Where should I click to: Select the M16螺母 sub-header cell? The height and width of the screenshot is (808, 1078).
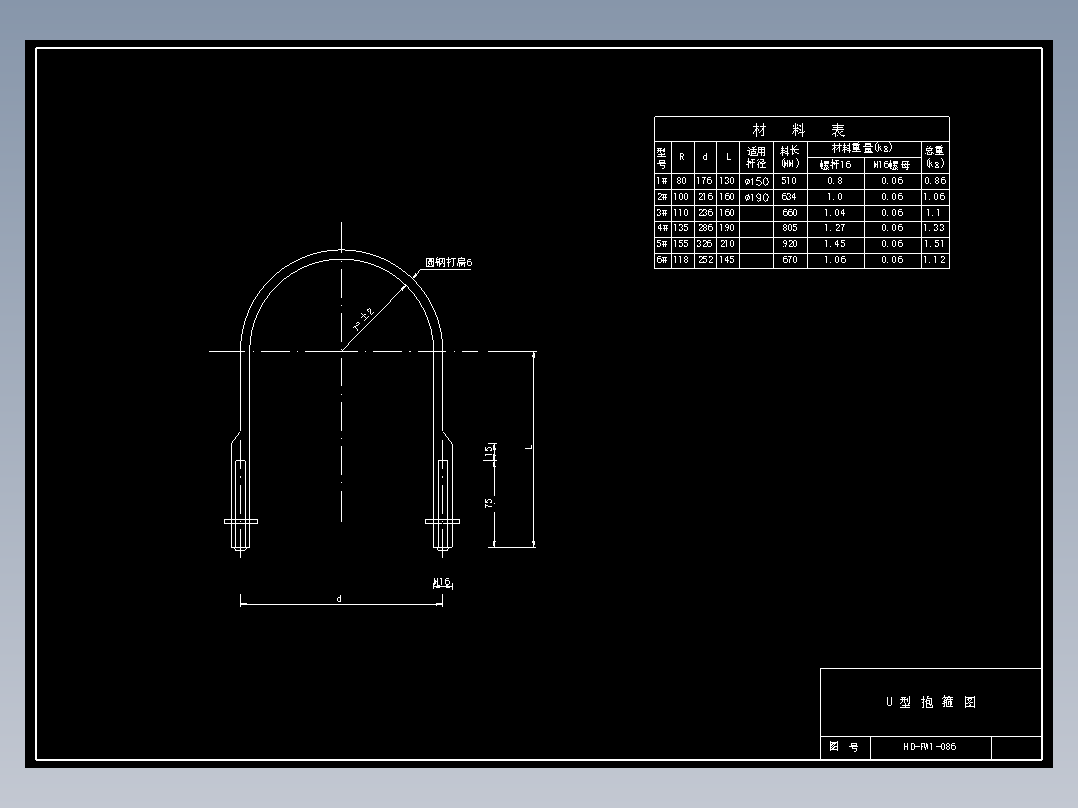coord(892,165)
